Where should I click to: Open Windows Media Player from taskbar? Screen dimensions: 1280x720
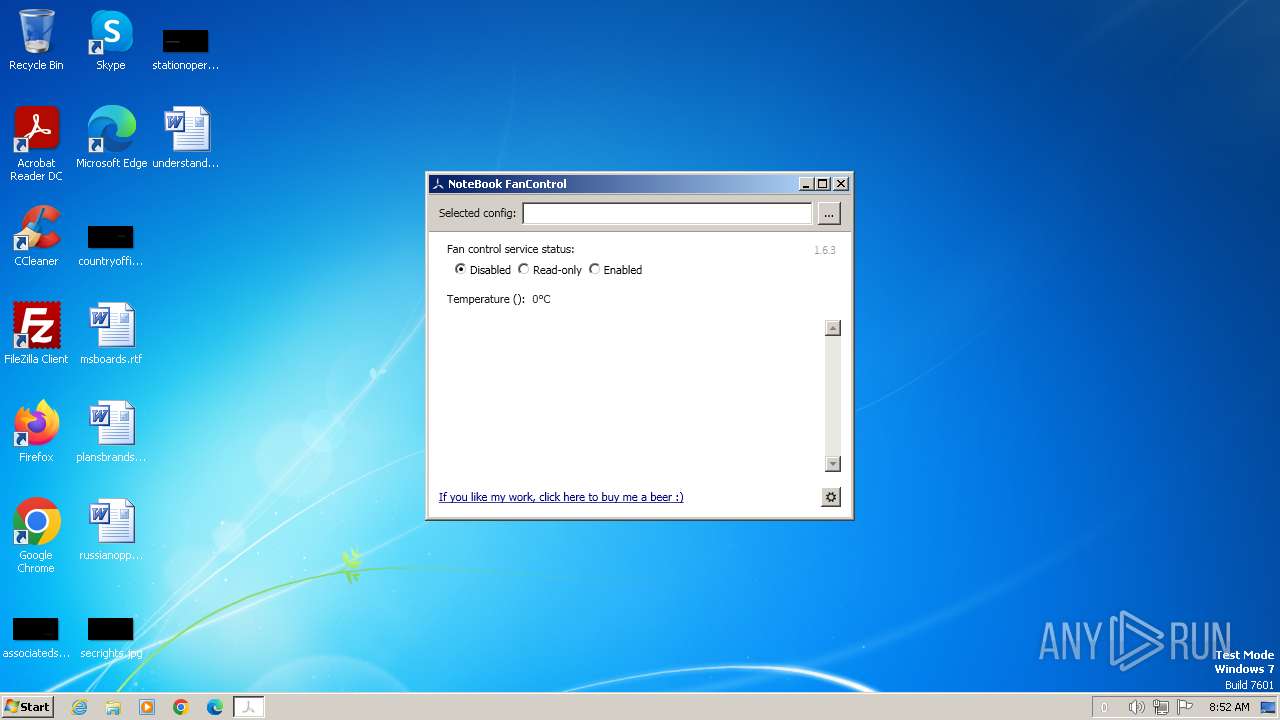(147, 707)
